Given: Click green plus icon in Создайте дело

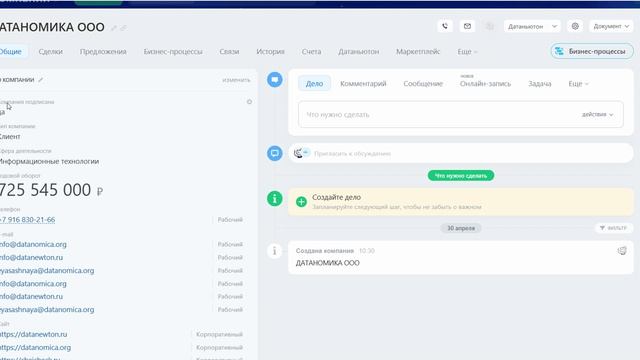Looking at the screenshot, I should [301, 202].
